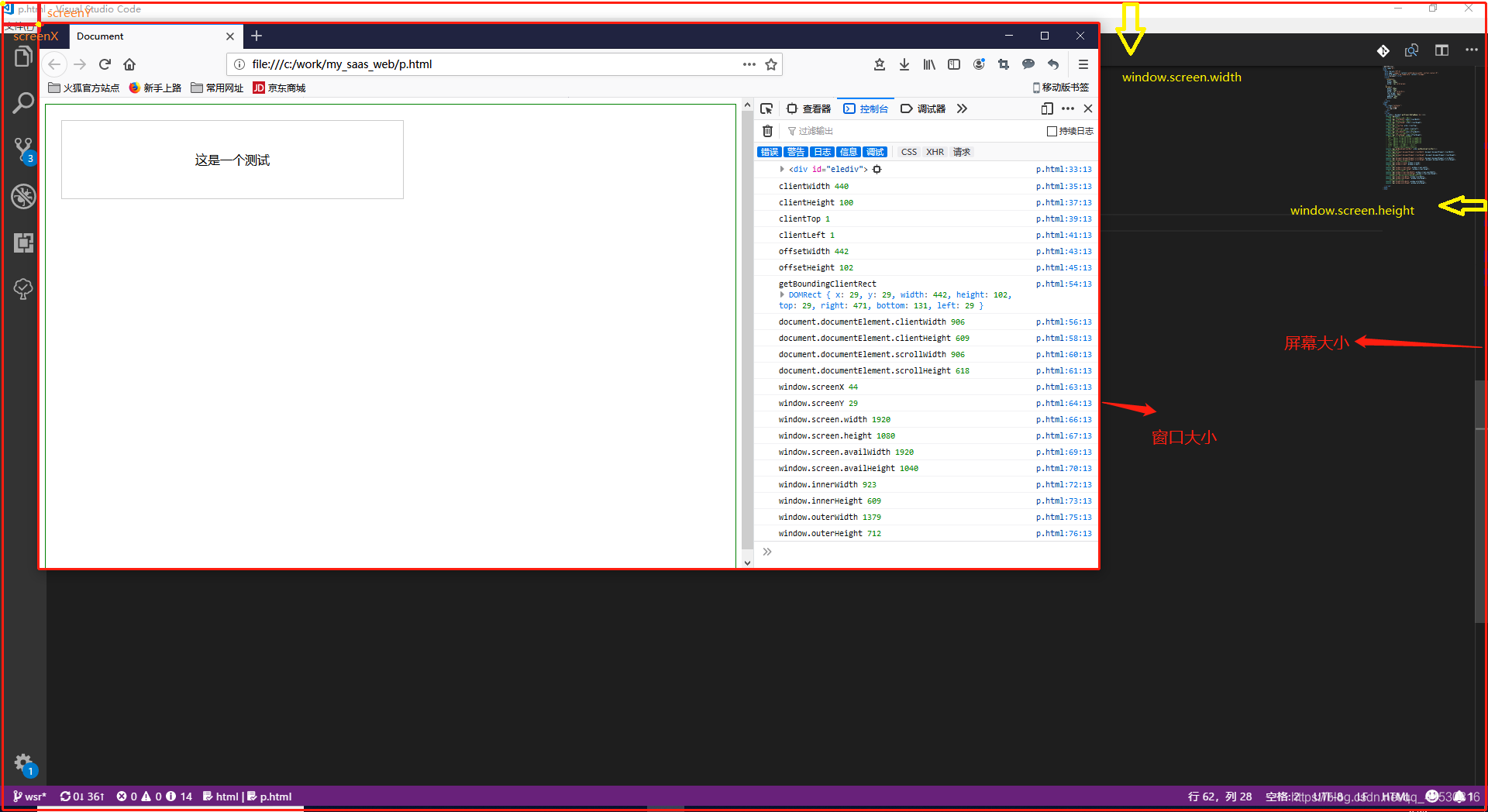The width and height of the screenshot is (1488, 812).
Task: Switch to the 查看器 inspector tab
Action: [809, 108]
